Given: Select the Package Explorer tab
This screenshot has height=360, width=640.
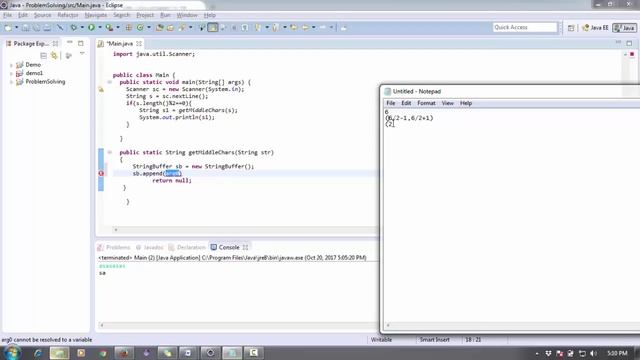Looking at the screenshot, I should (31, 43).
